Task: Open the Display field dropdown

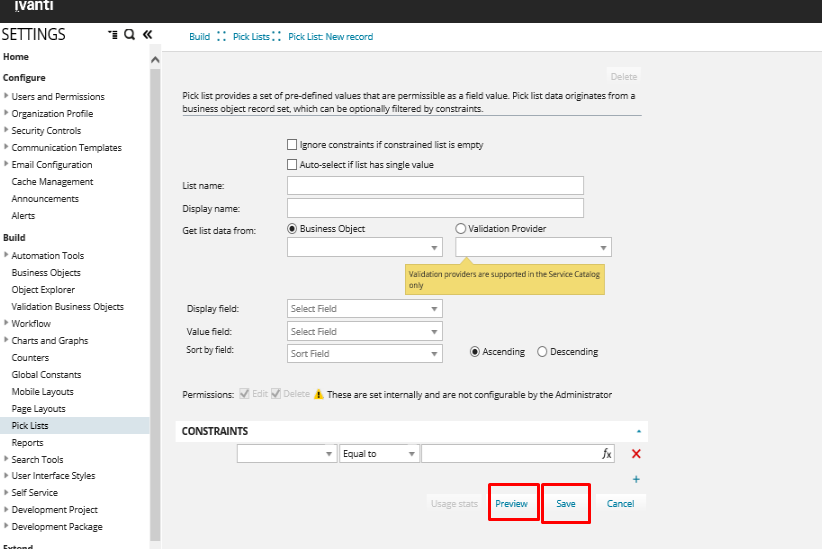Action: point(364,309)
